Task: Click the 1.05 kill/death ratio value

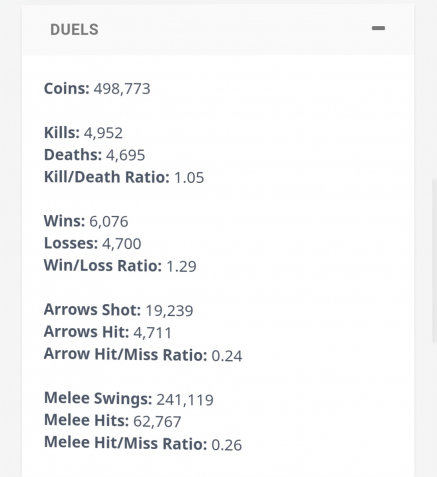Action: tap(189, 177)
